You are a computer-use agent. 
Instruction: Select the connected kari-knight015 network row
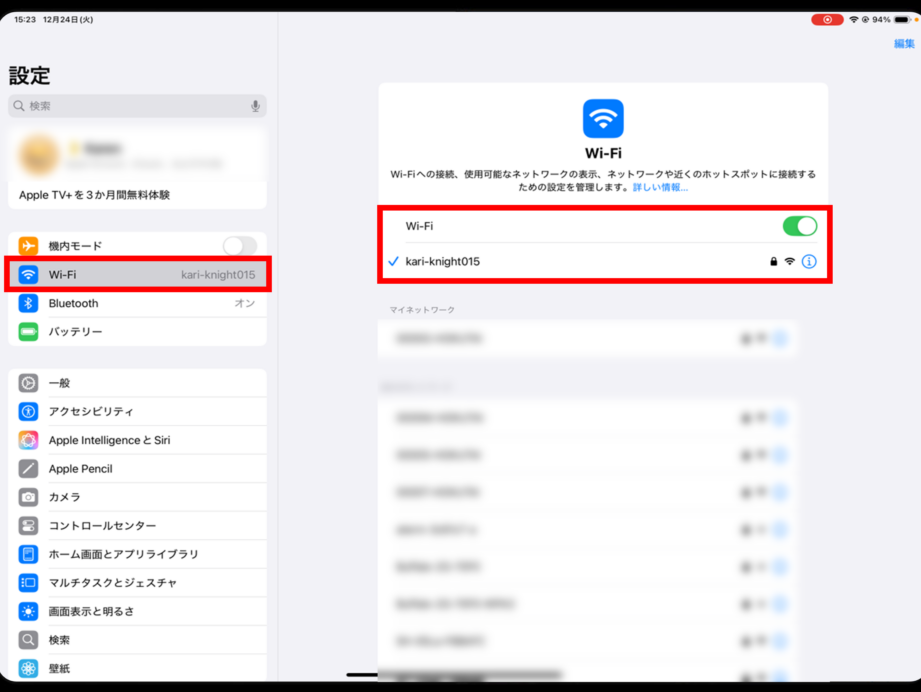pyautogui.click(x=603, y=261)
